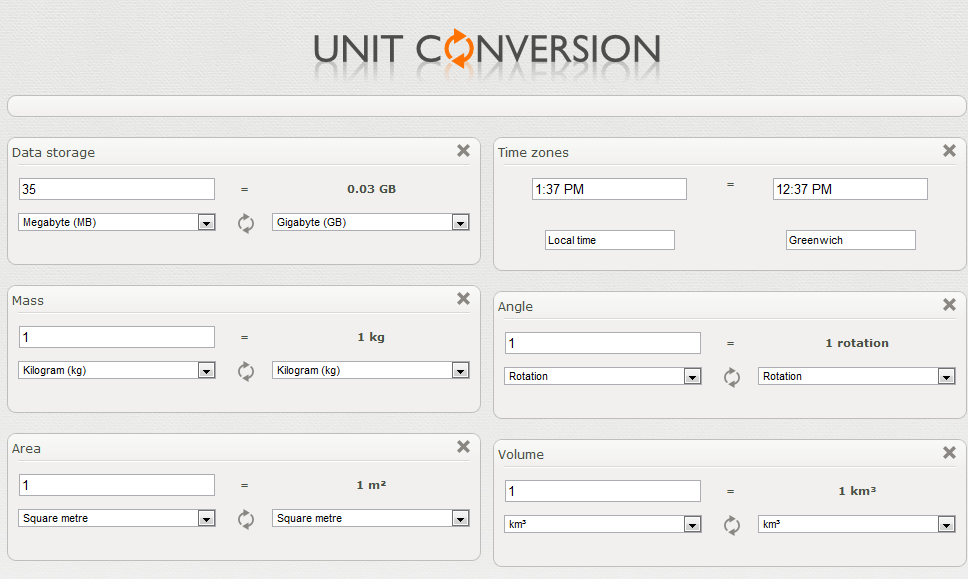Click the 1 km³ result text
968x579 pixels.
(x=857, y=491)
